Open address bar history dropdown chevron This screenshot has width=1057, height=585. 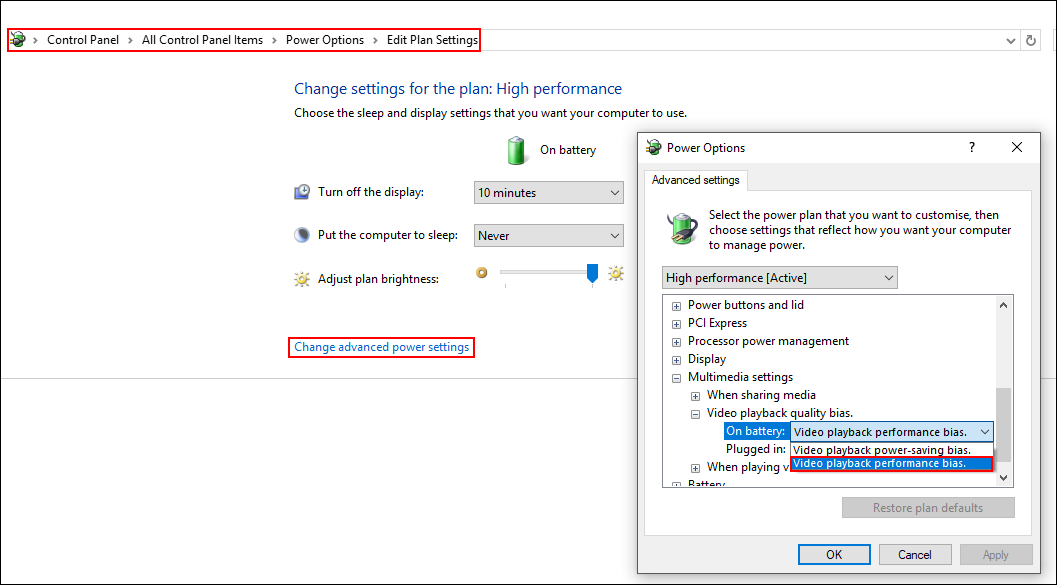tap(1010, 41)
